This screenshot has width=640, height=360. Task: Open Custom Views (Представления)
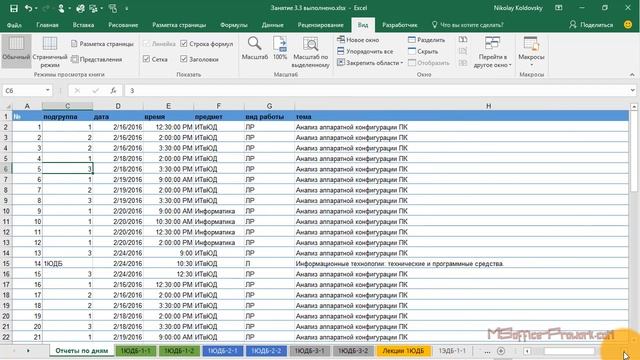[x=97, y=59]
